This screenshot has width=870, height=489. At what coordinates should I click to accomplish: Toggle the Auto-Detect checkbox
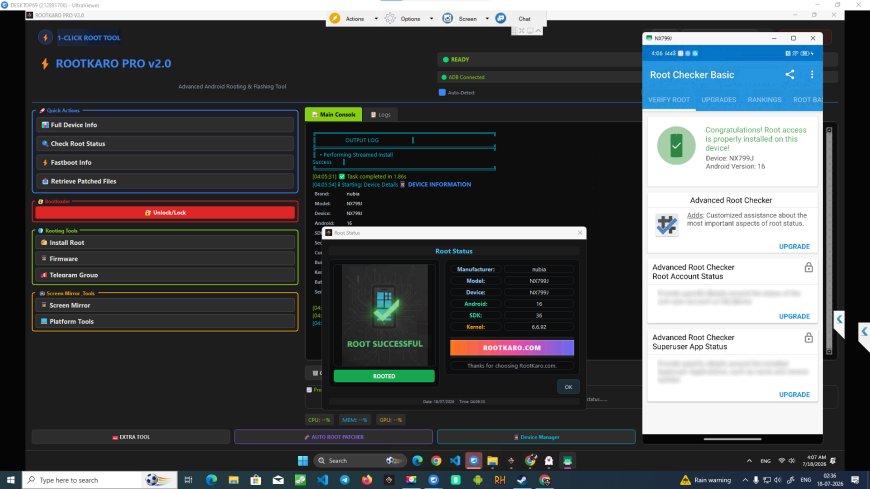click(x=442, y=93)
